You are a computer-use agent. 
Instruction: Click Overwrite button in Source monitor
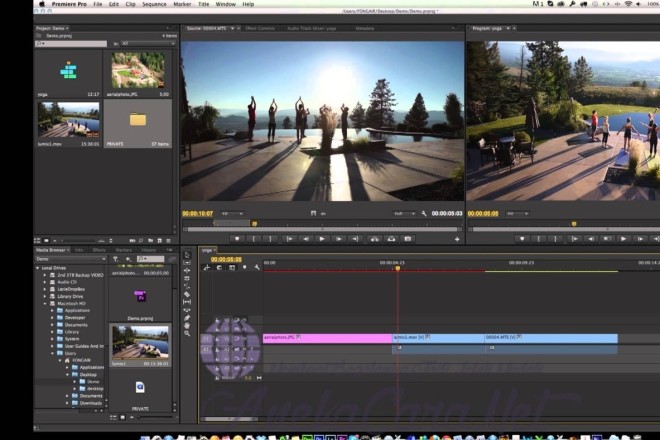tap(391, 239)
